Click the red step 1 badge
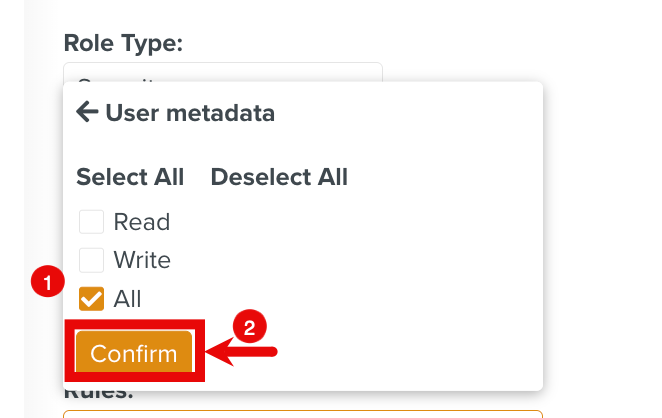The height and width of the screenshot is (418, 662). [43, 282]
